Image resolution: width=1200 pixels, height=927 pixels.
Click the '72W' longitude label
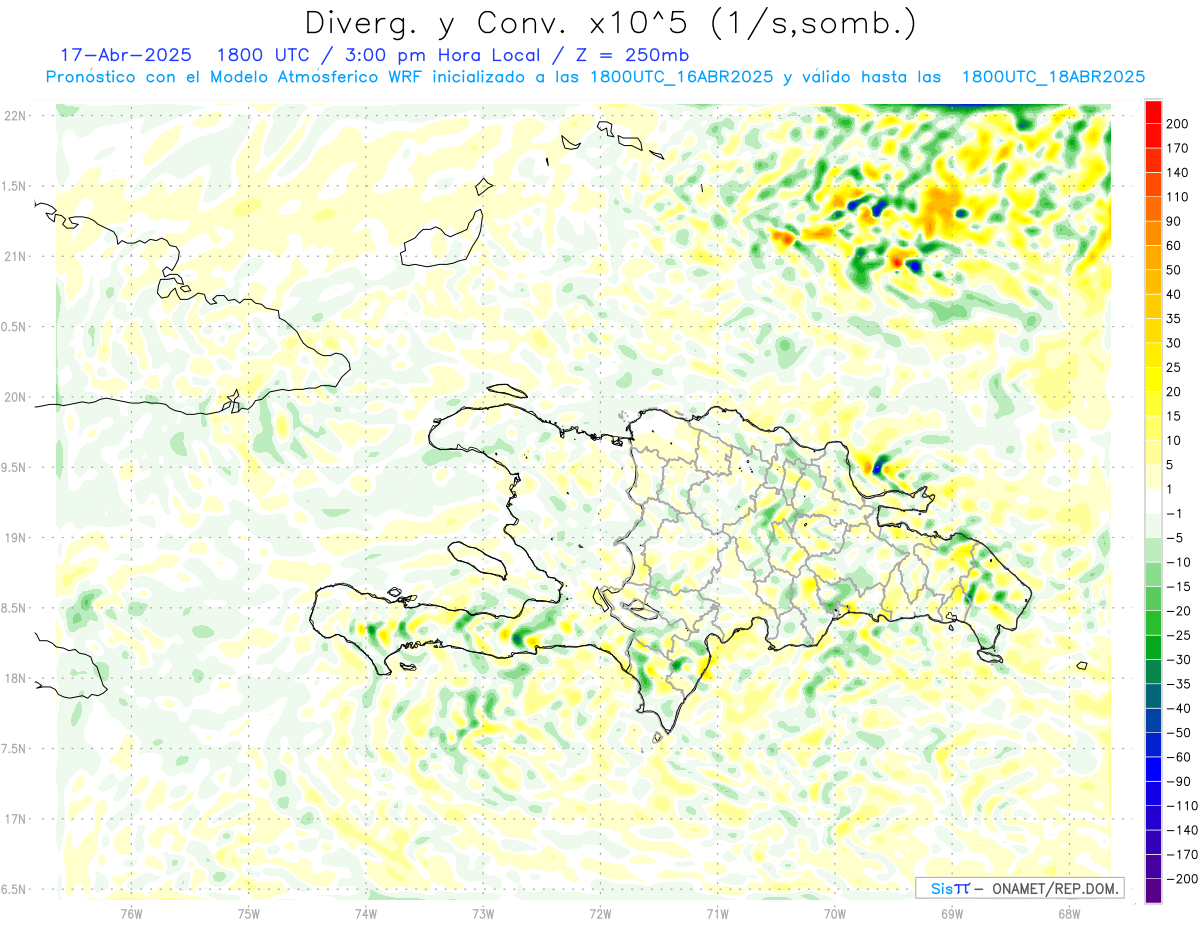coord(600,914)
